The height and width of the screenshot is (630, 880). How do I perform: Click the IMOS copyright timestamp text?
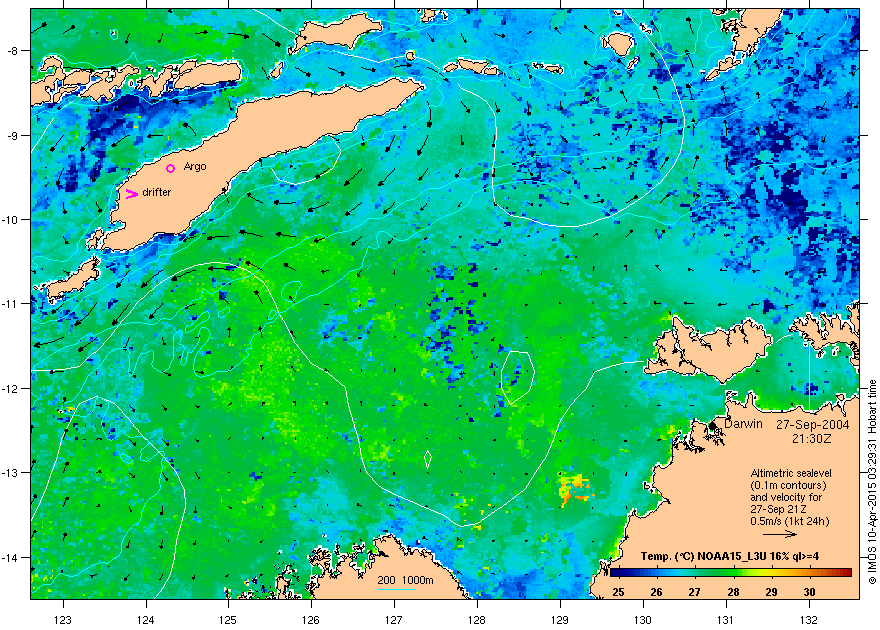pos(872,482)
